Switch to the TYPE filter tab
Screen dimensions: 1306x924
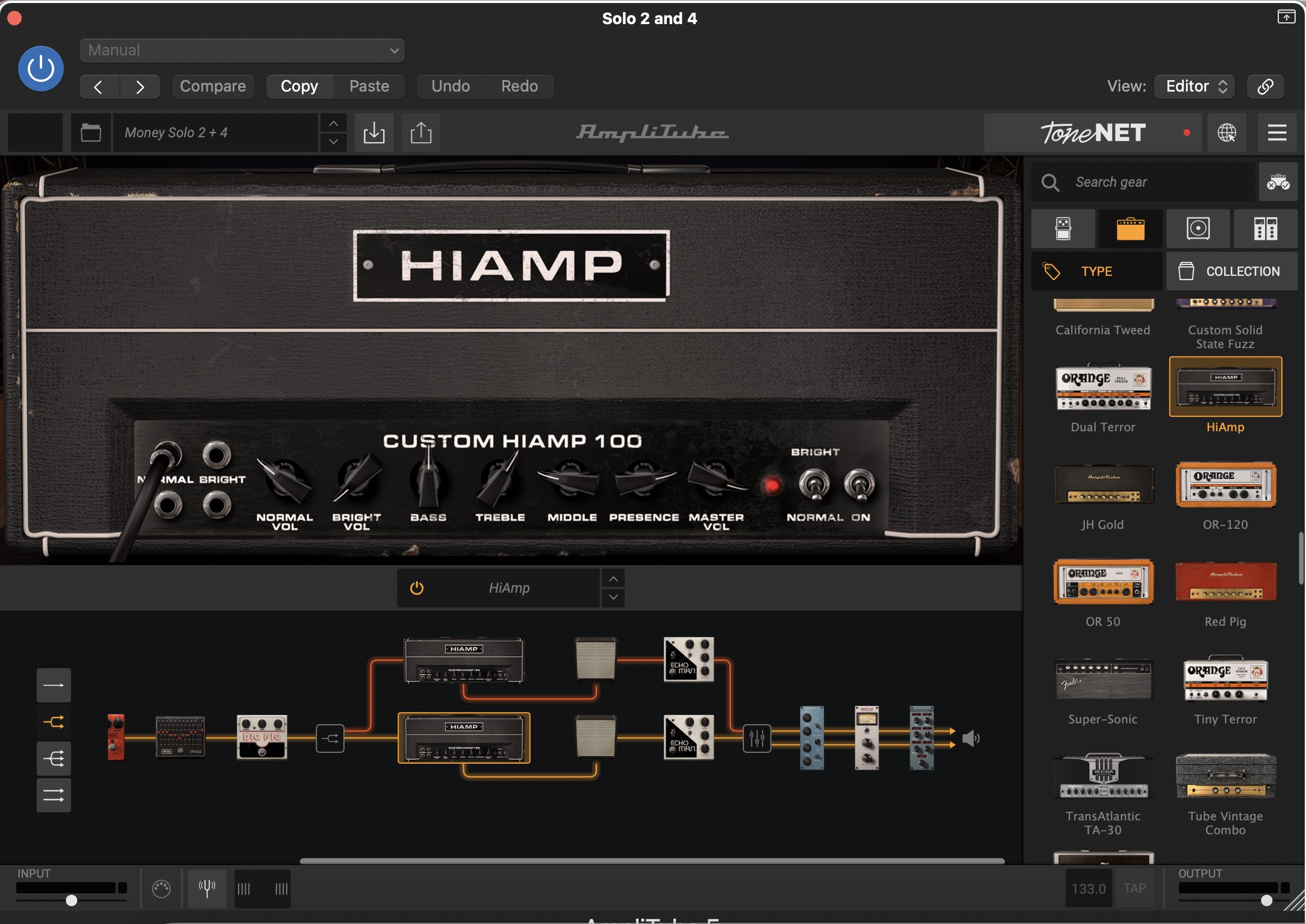click(x=1096, y=271)
